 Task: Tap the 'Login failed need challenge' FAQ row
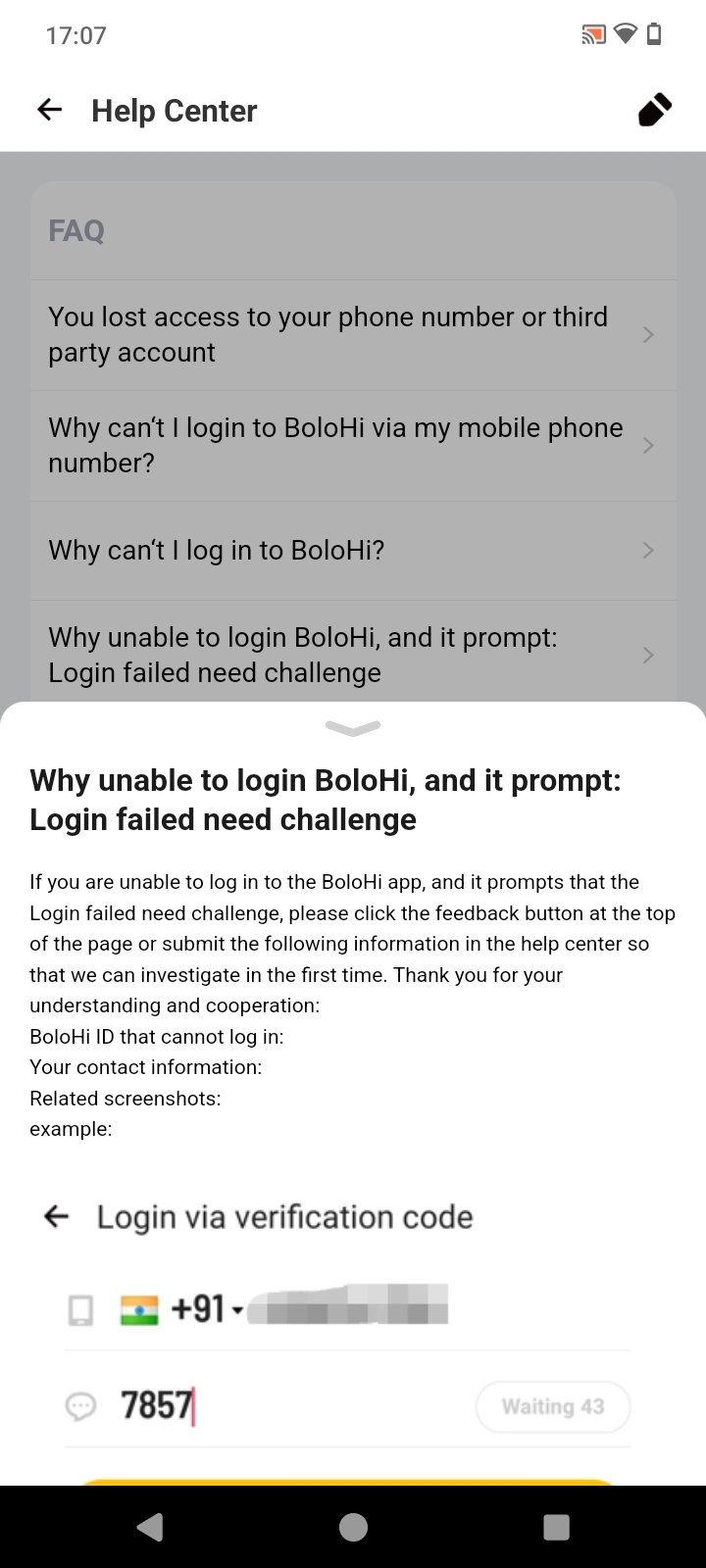[x=303, y=655]
